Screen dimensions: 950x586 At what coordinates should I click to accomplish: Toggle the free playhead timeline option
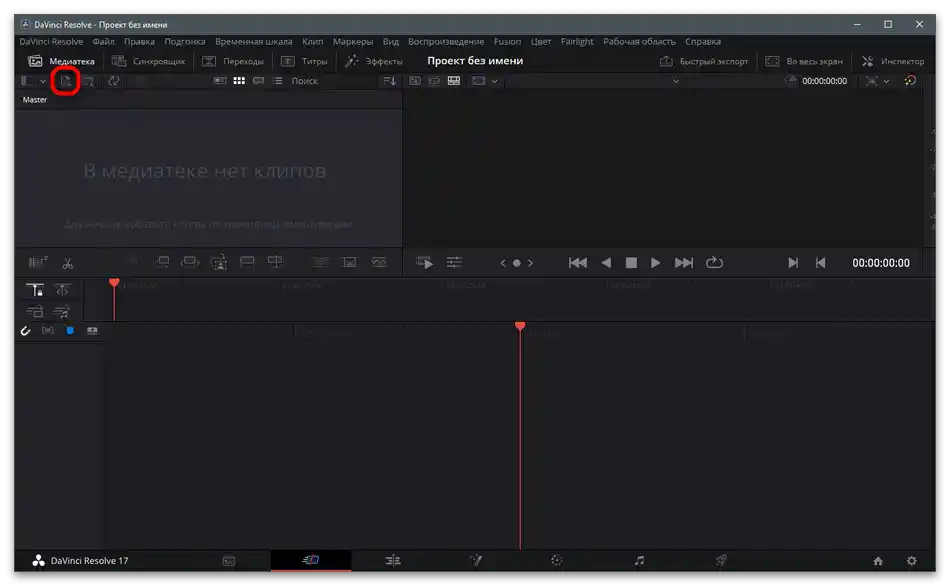pyautogui.click(x=62, y=290)
